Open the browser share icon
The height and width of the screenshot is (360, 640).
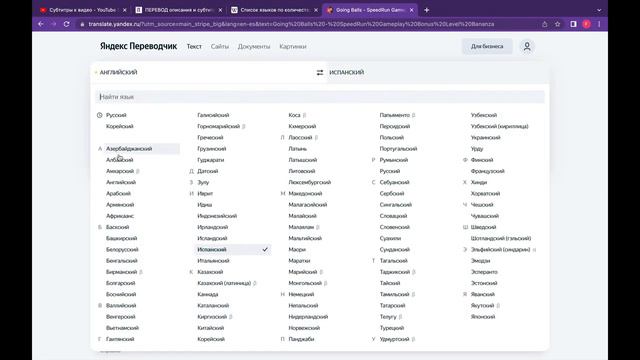point(544,24)
